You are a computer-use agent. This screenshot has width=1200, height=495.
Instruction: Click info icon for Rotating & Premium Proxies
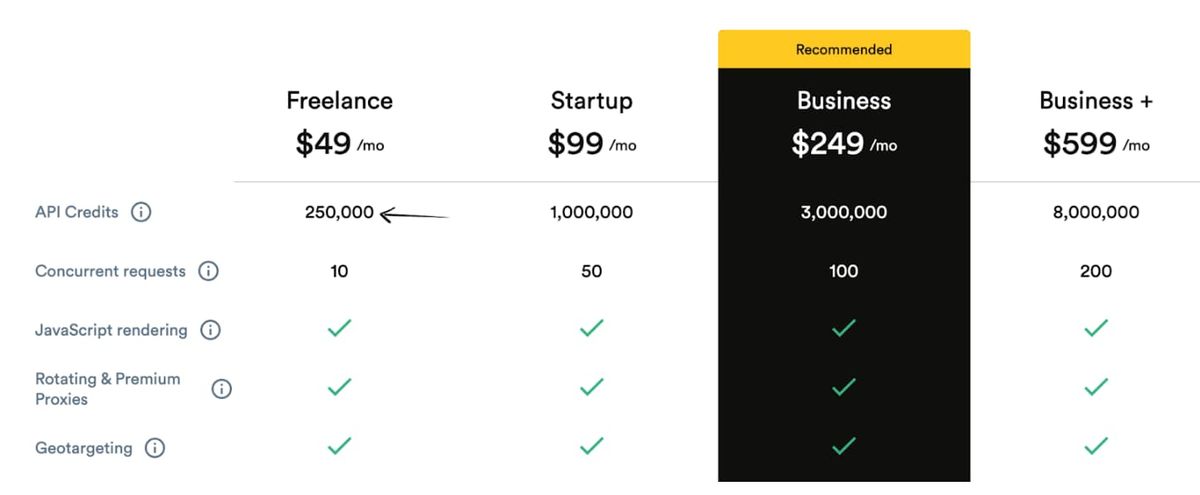click(x=221, y=389)
